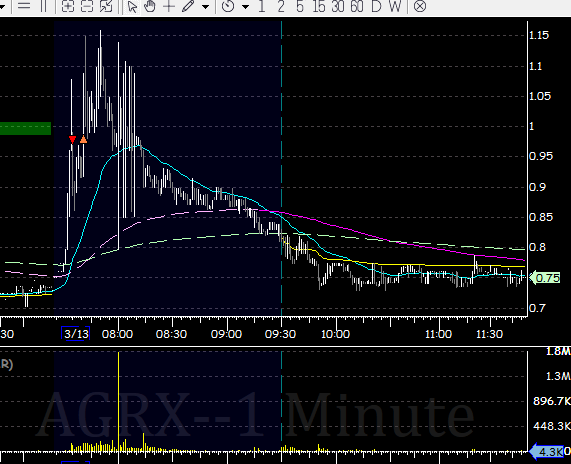Click the 4.3K current volume label
The width and height of the screenshot is (571, 464).
[x=546, y=452]
